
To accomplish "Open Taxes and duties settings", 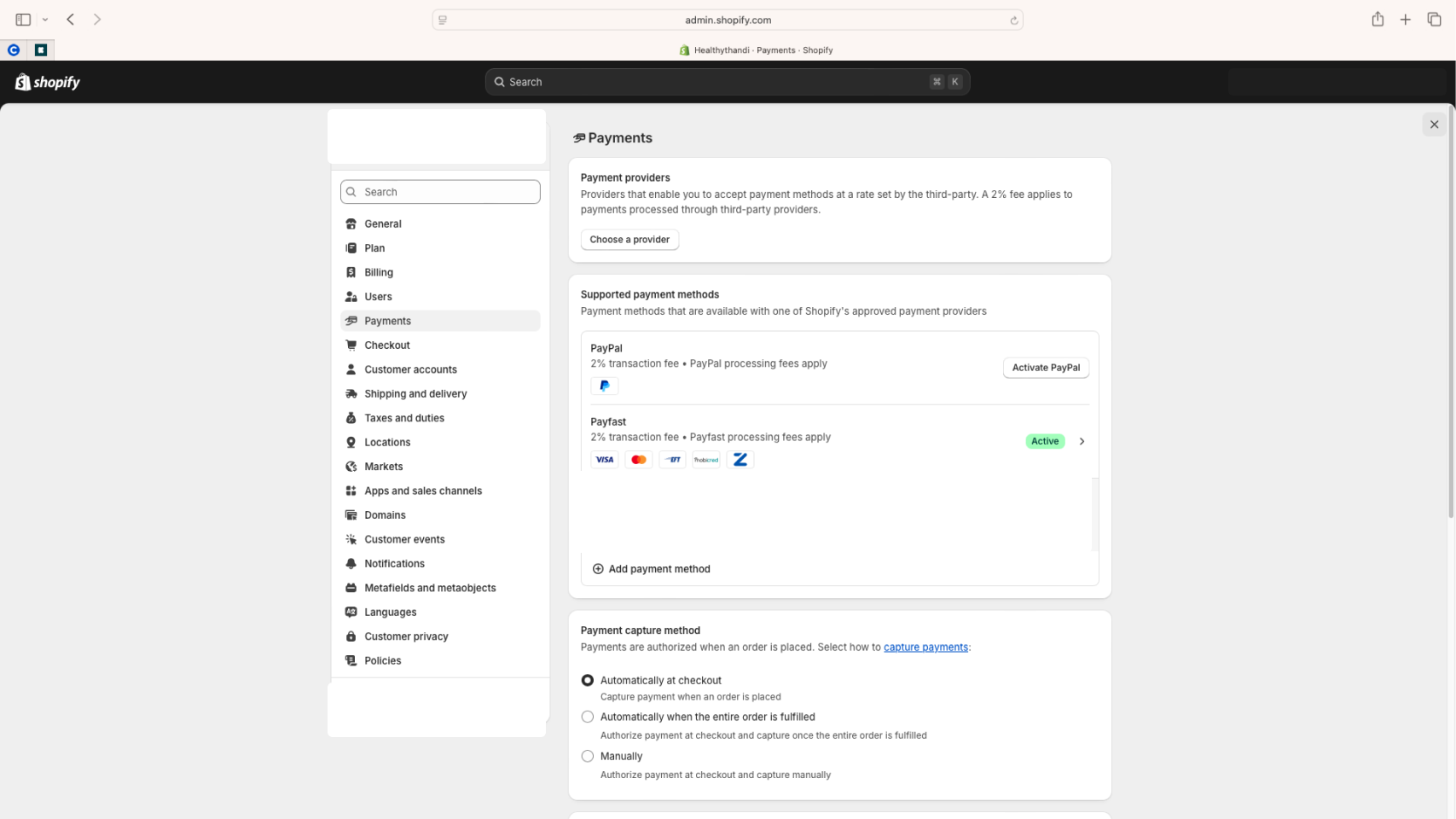I will click(403, 418).
